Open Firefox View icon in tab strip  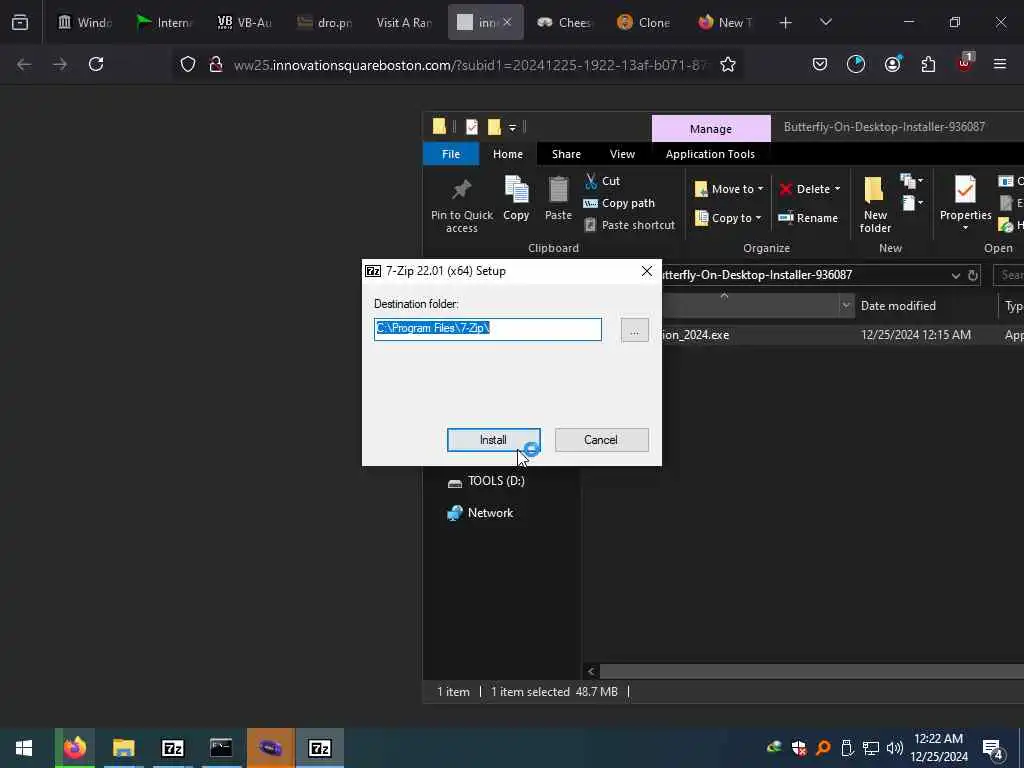click(x=20, y=23)
